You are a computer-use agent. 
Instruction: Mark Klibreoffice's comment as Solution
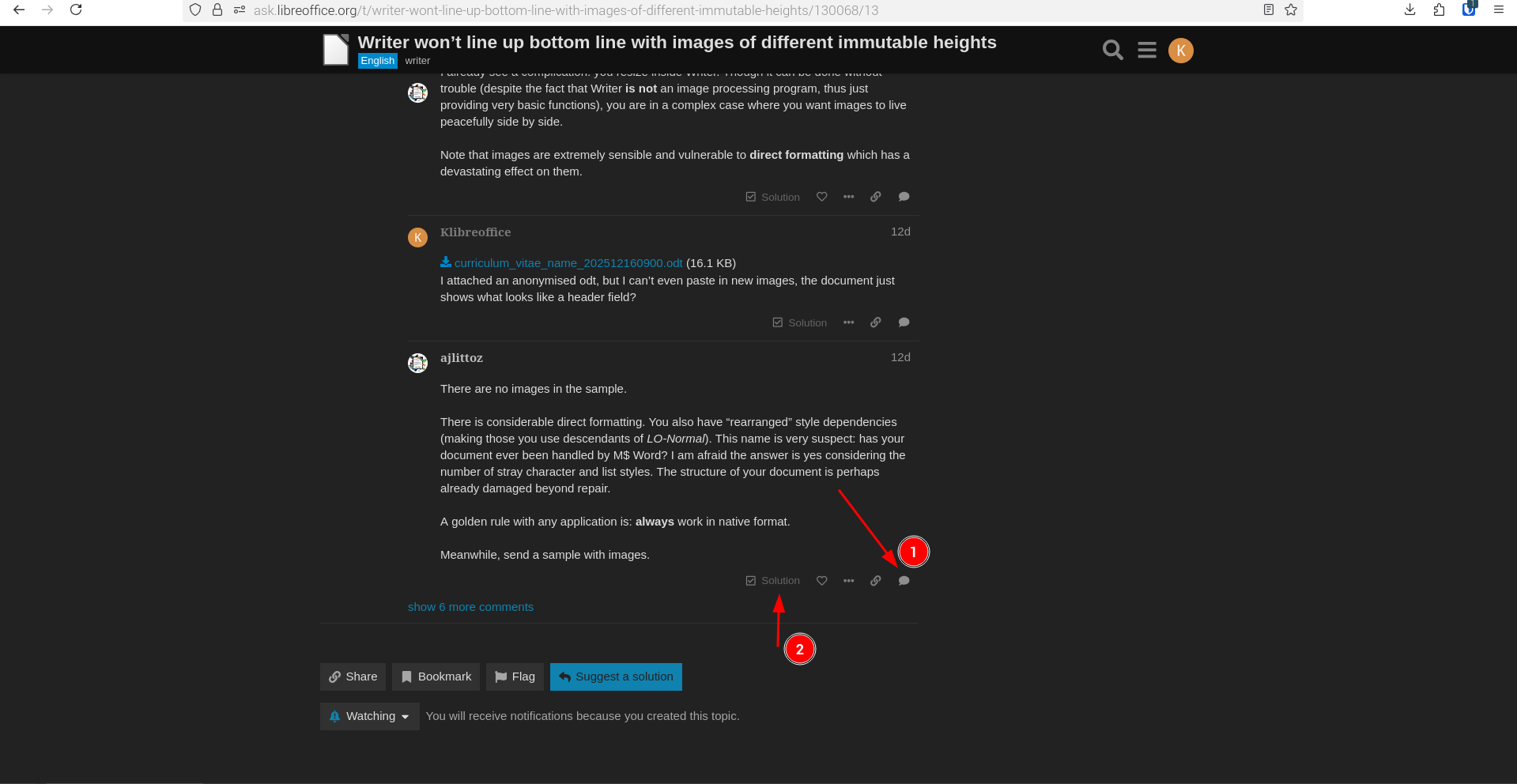(x=799, y=322)
